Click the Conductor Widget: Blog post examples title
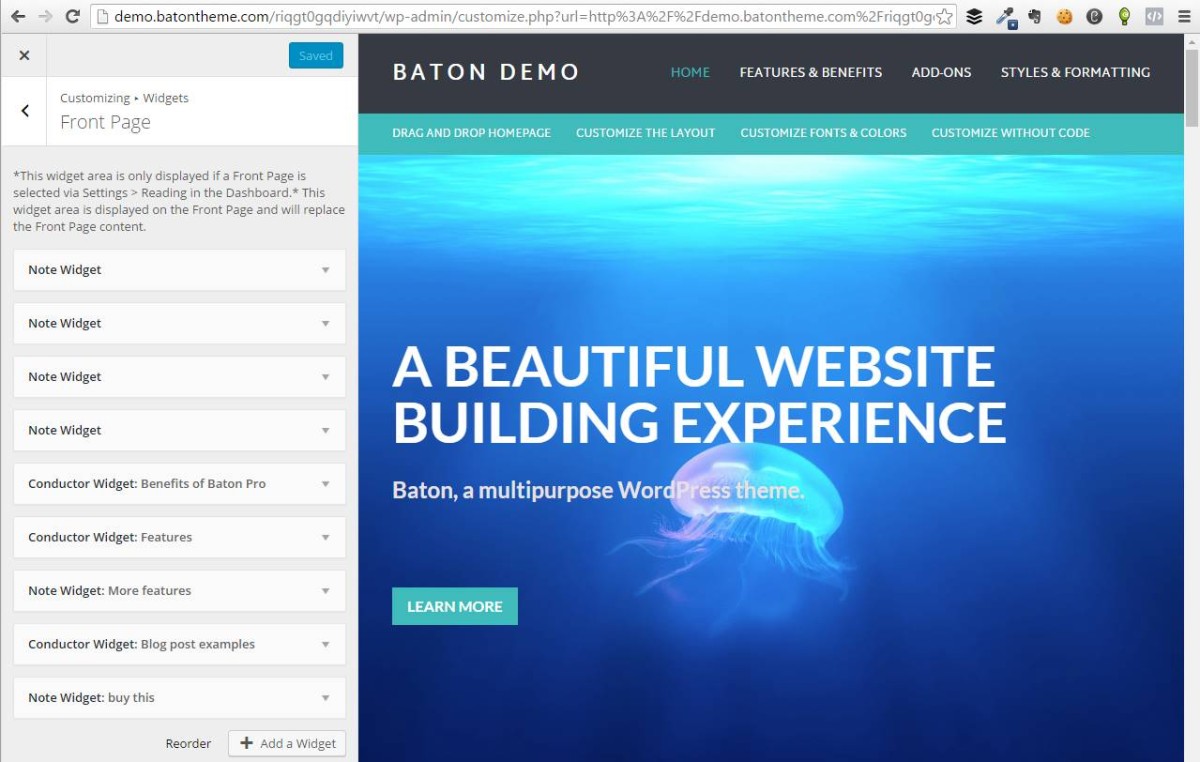This screenshot has height=762, width=1200. click(141, 644)
